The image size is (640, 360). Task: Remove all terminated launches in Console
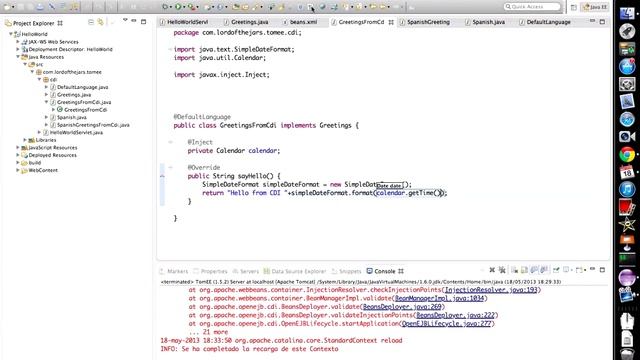502,270
